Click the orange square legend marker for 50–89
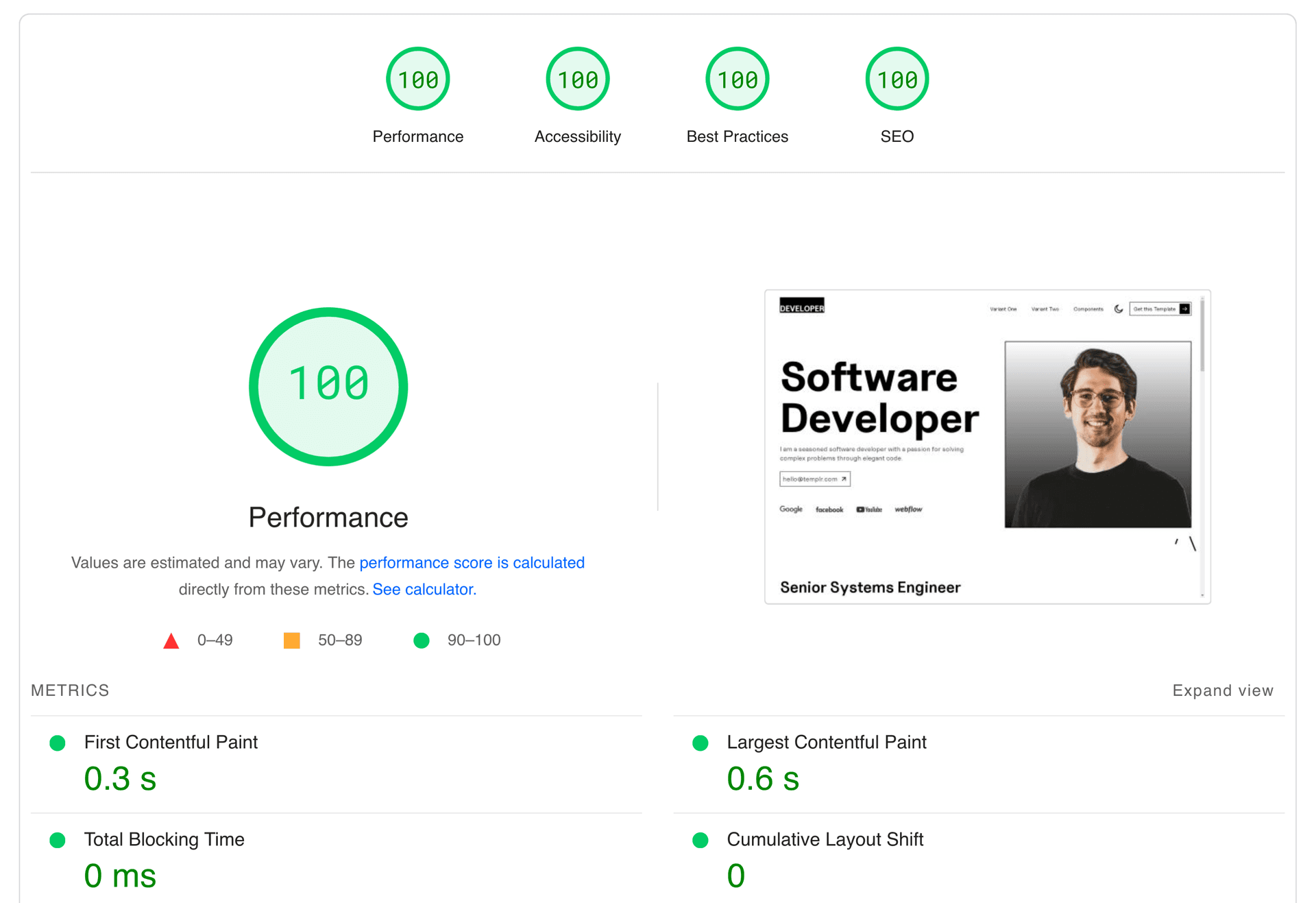The height and width of the screenshot is (903, 1316). (291, 640)
